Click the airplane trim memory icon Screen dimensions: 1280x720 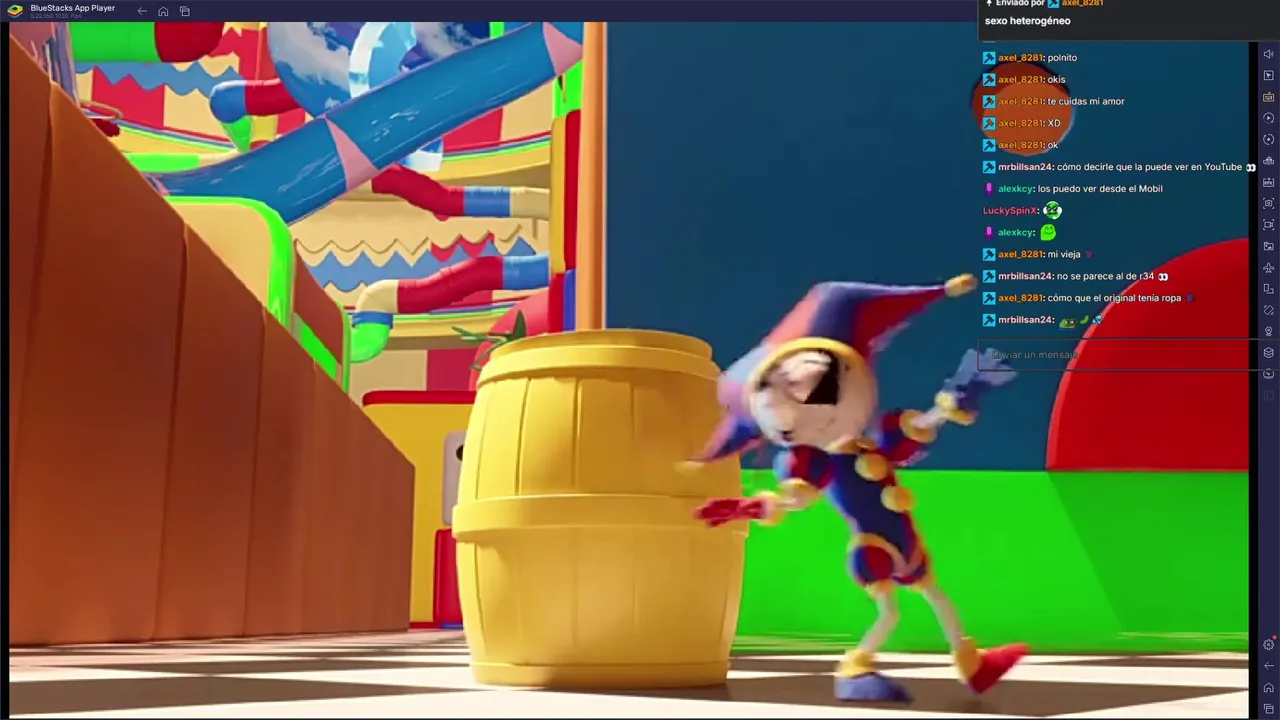(x=1269, y=267)
